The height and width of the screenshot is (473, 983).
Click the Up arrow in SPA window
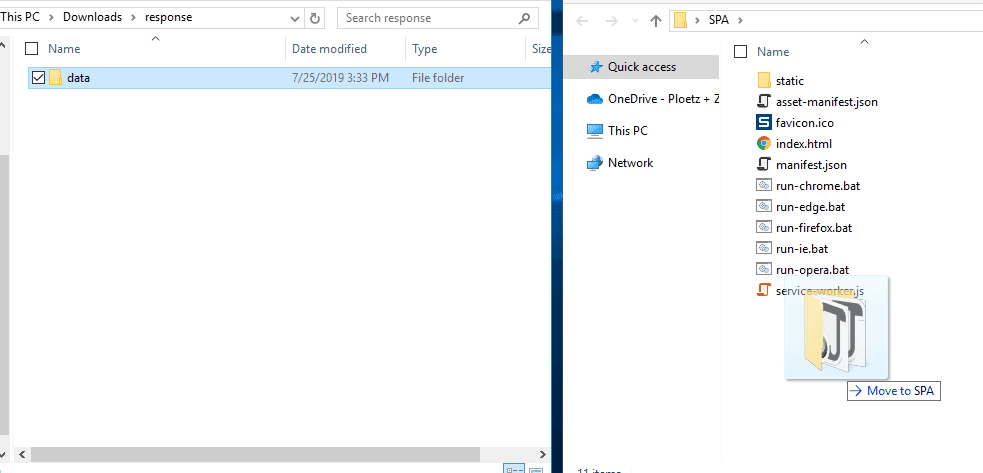655,20
